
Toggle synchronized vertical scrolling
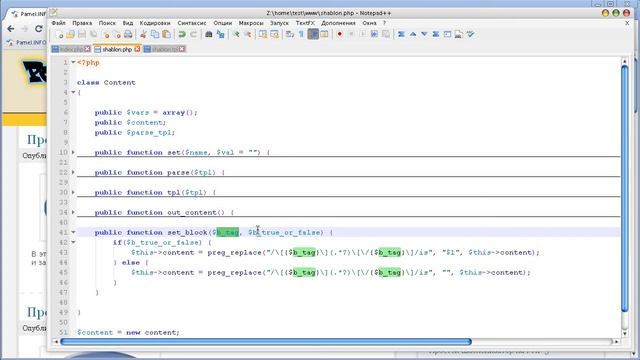point(262,34)
